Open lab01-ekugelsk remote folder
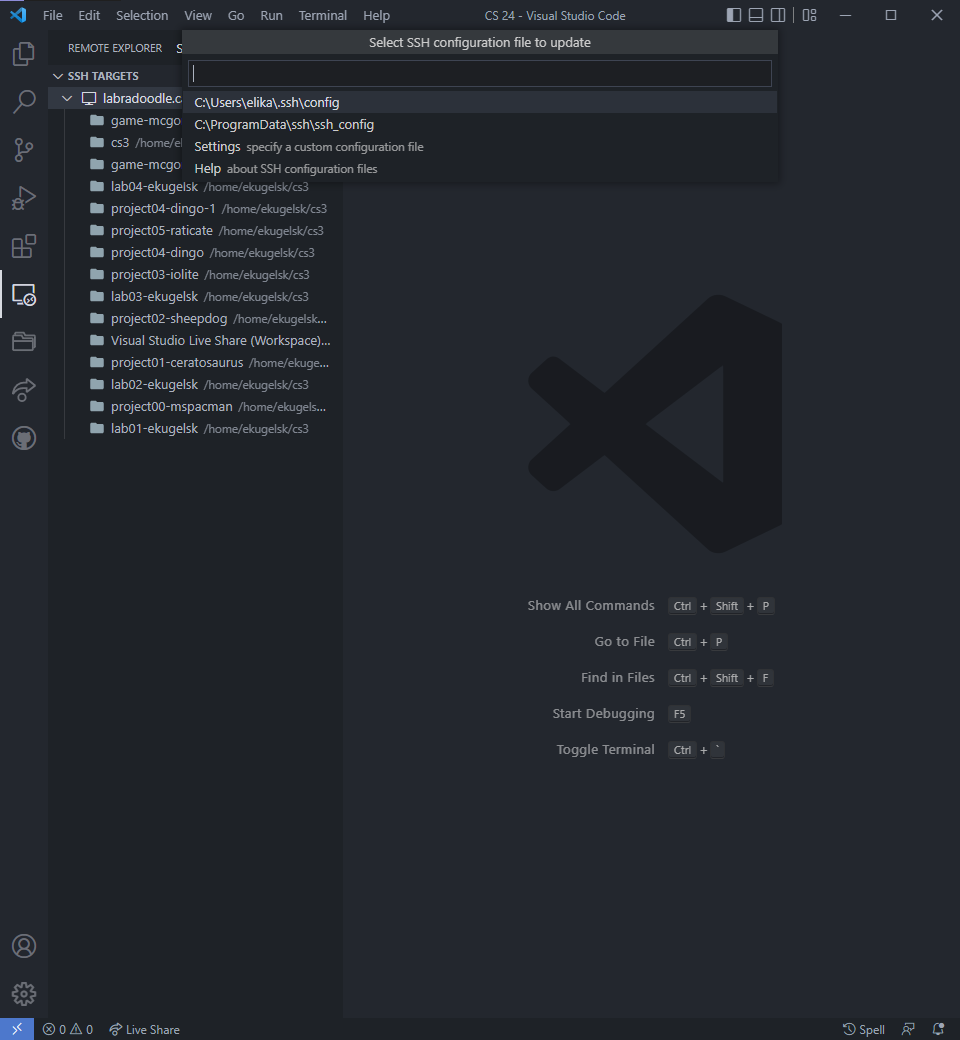 pyautogui.click(x=196, y=428)
